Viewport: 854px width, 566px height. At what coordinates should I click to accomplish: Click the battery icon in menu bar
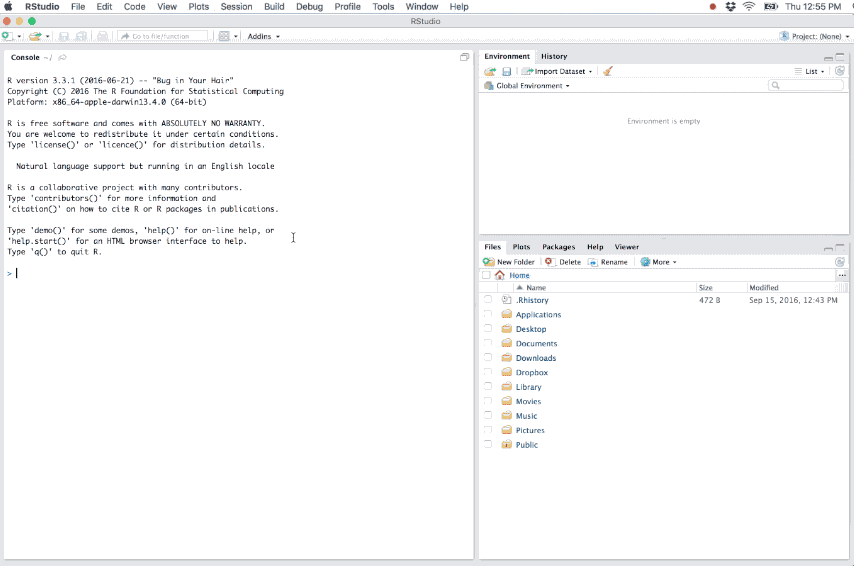pos(771,7)
